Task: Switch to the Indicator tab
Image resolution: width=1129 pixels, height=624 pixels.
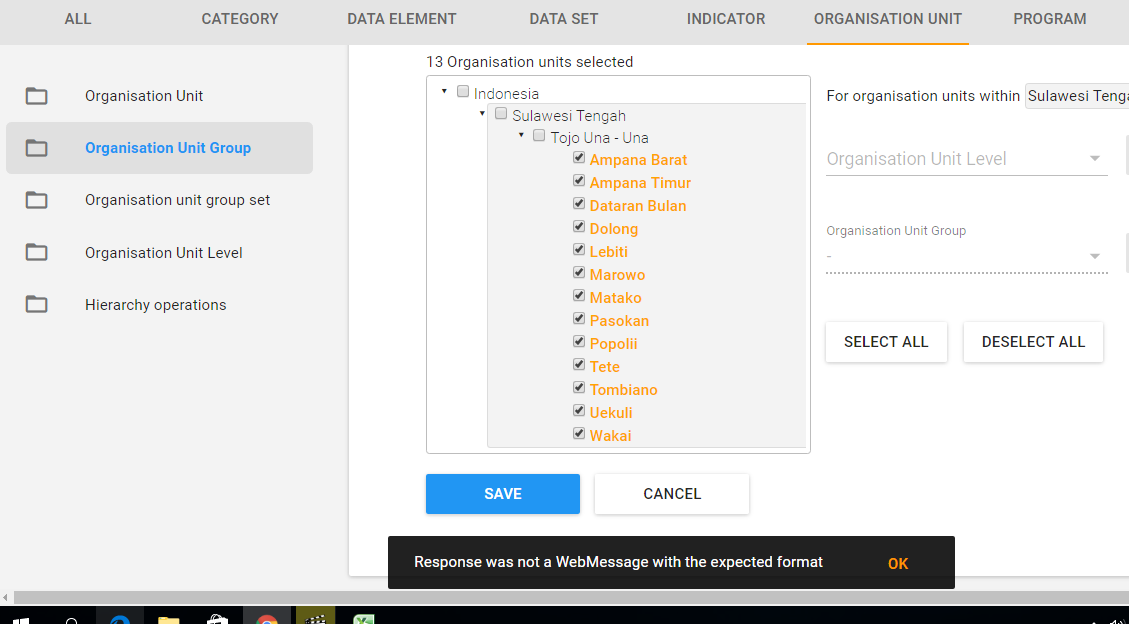Action: pos(726,19)
